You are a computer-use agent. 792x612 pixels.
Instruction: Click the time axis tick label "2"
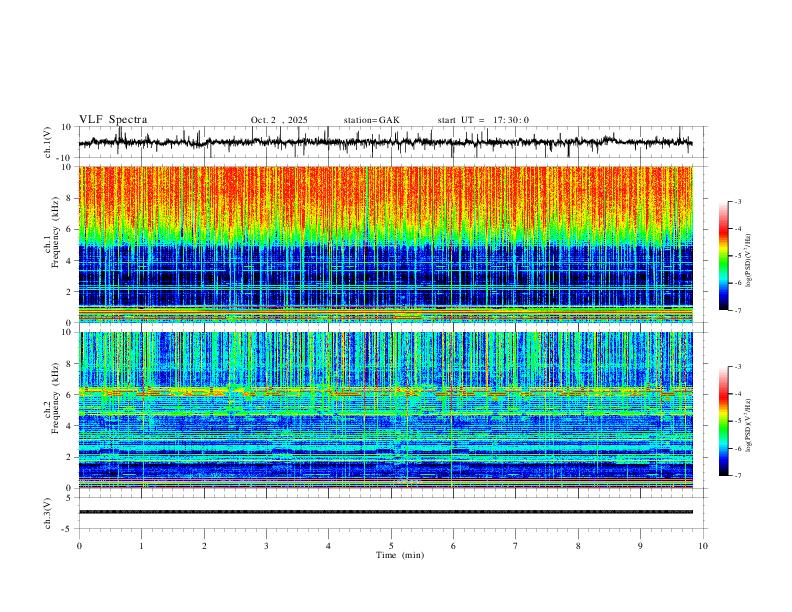click(204, 546)
